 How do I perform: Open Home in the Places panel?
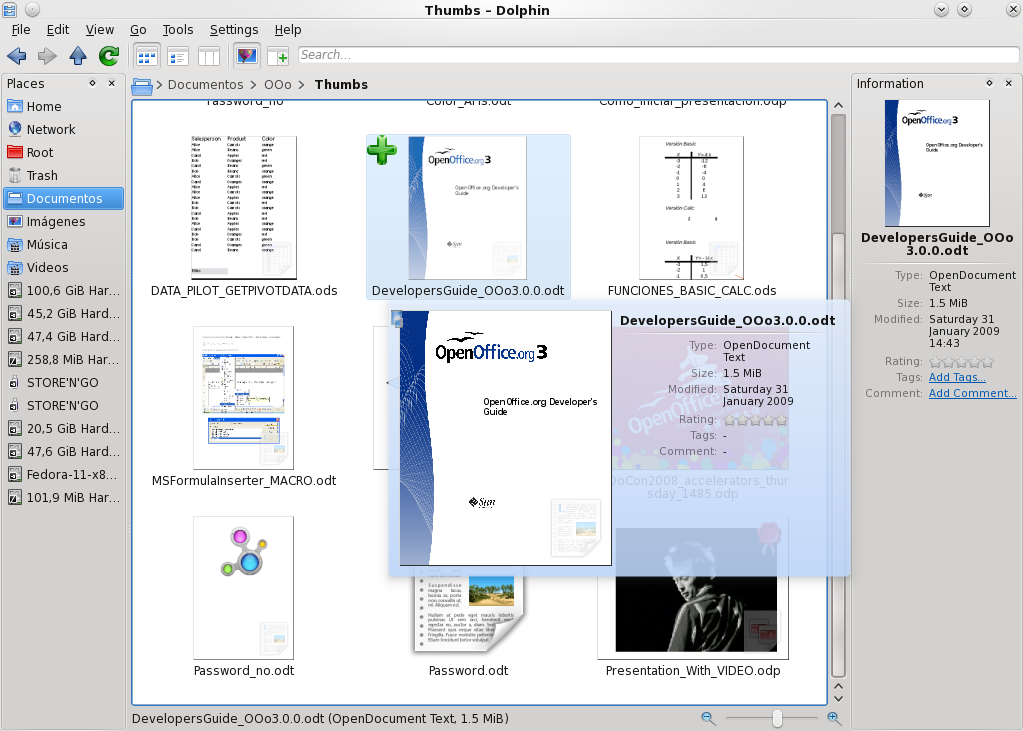(x=63, y=106)
